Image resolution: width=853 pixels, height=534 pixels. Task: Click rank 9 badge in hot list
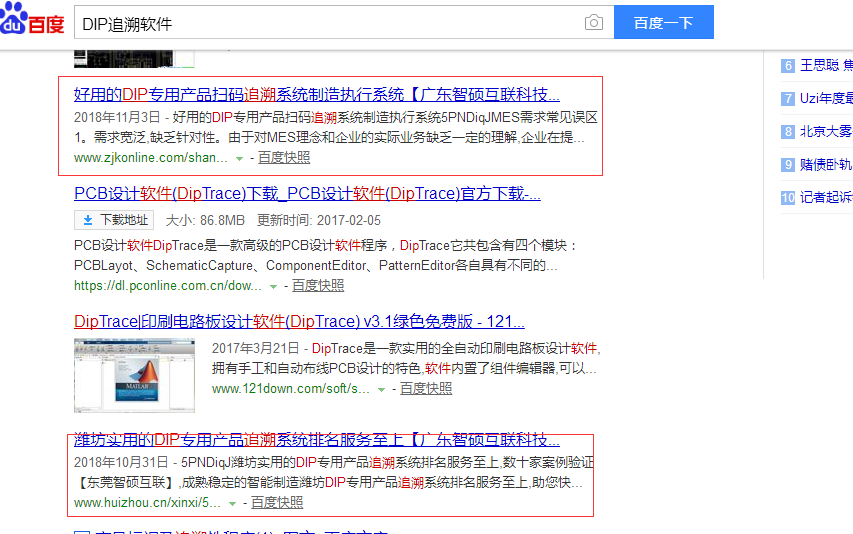pos(788,165)
